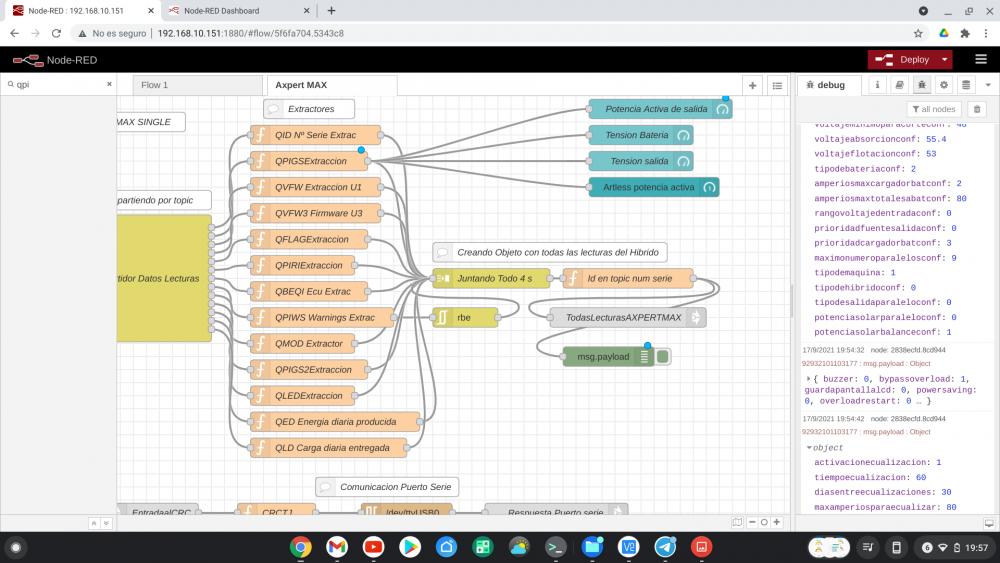Select the debug bug sidebar icon
The image size is (1000, 563).
point(922,85)
